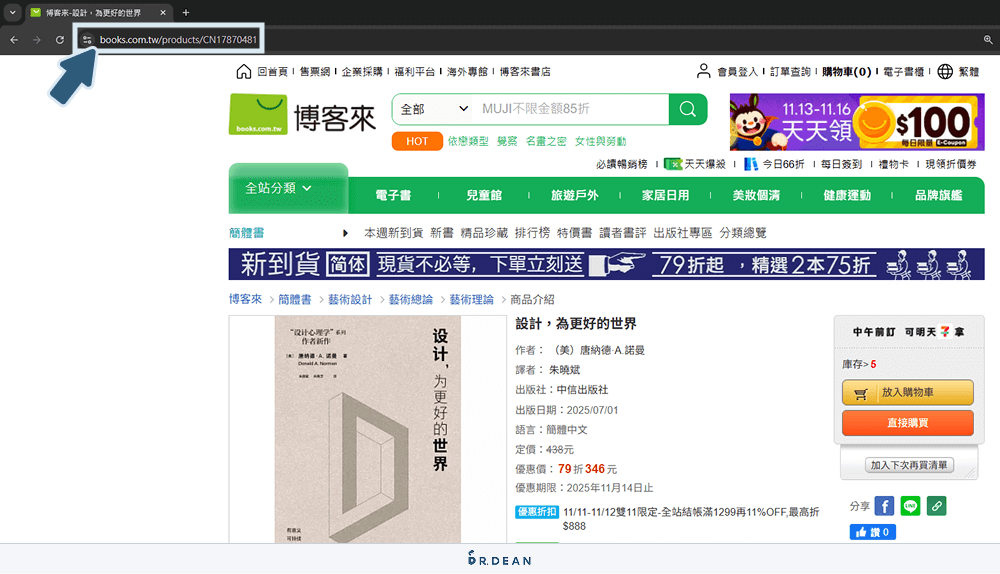Close the 博客來 browser tab
The height and width of the screenshot is (574, 1000).
point(163,12)
